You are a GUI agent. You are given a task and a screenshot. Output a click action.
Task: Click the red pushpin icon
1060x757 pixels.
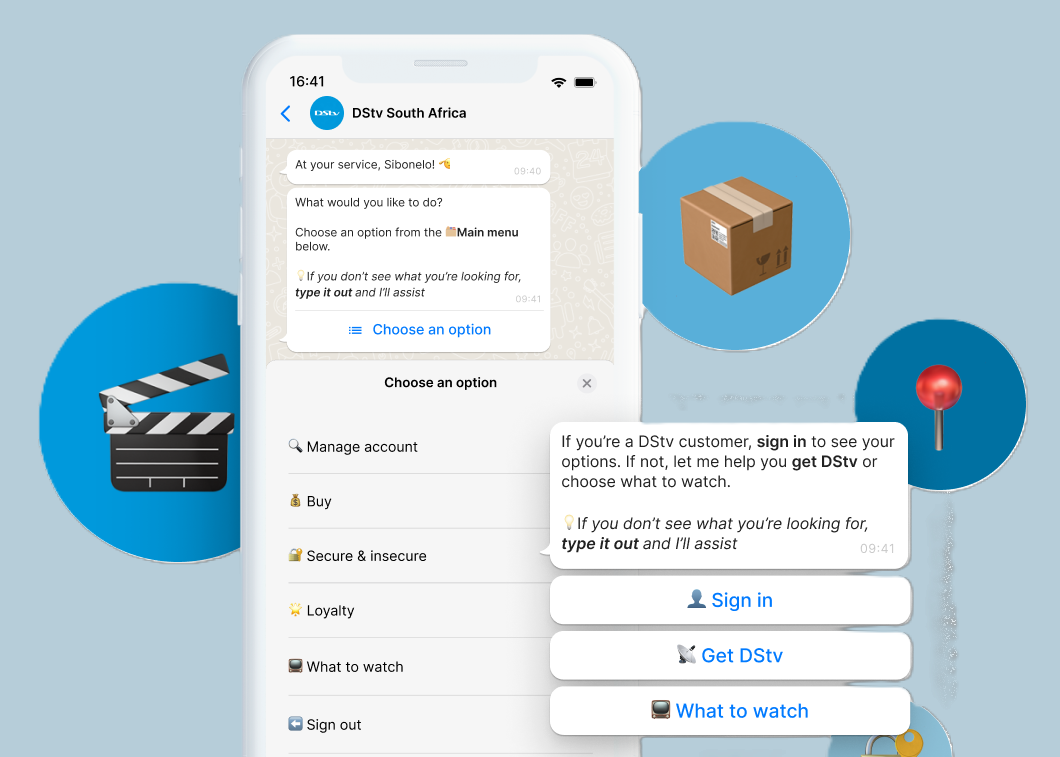pyautogui.click(x=938, y=403)
